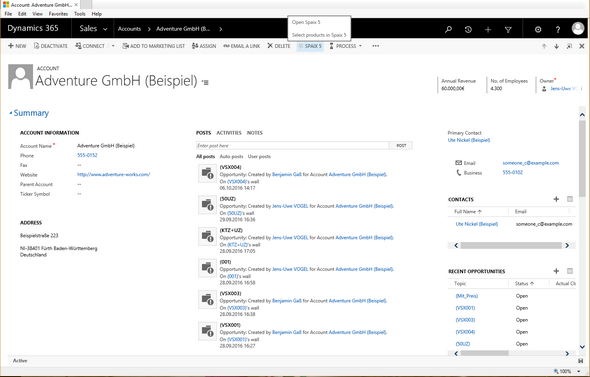
Task: Click the Accounts breadcrumb
Action: click(129, 29)
